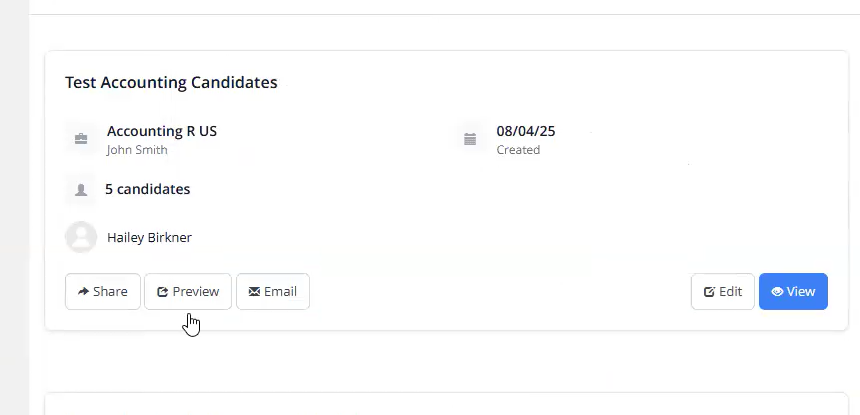Click Hailey Birkner's avatar image

point(81,237)
